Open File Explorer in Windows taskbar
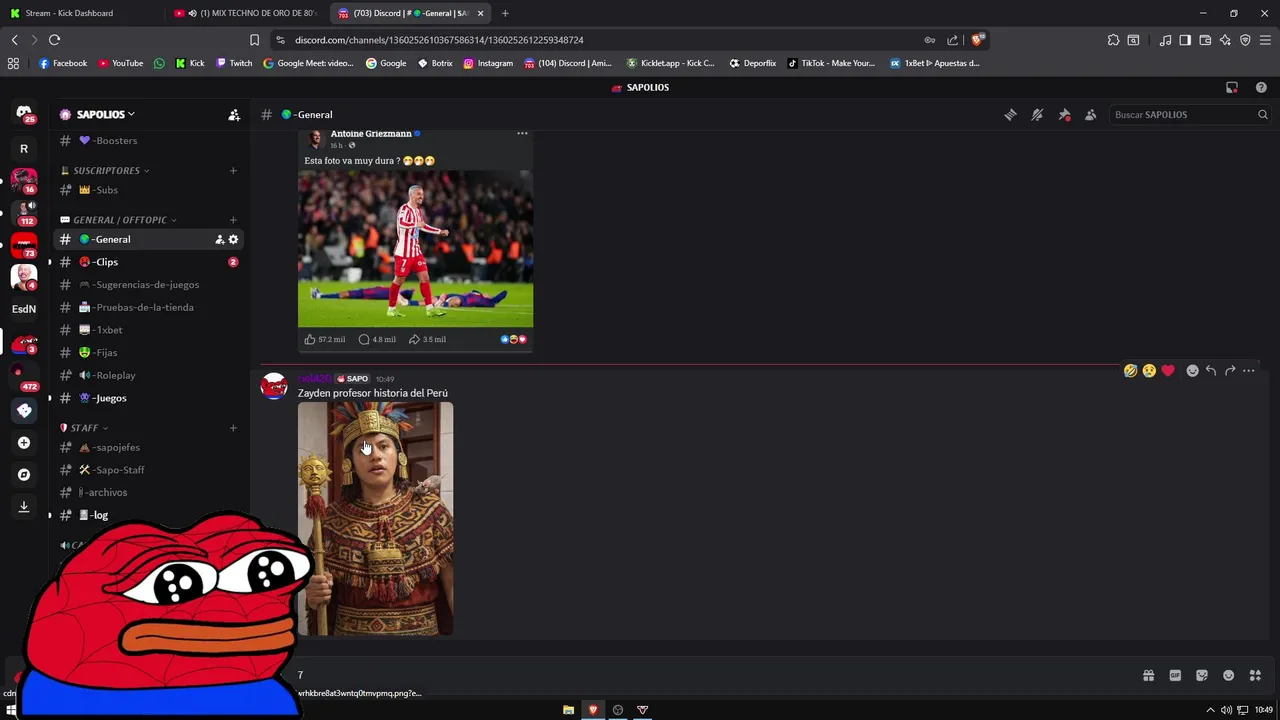This screenshot has height=720, width=1280. click(568, 710)
